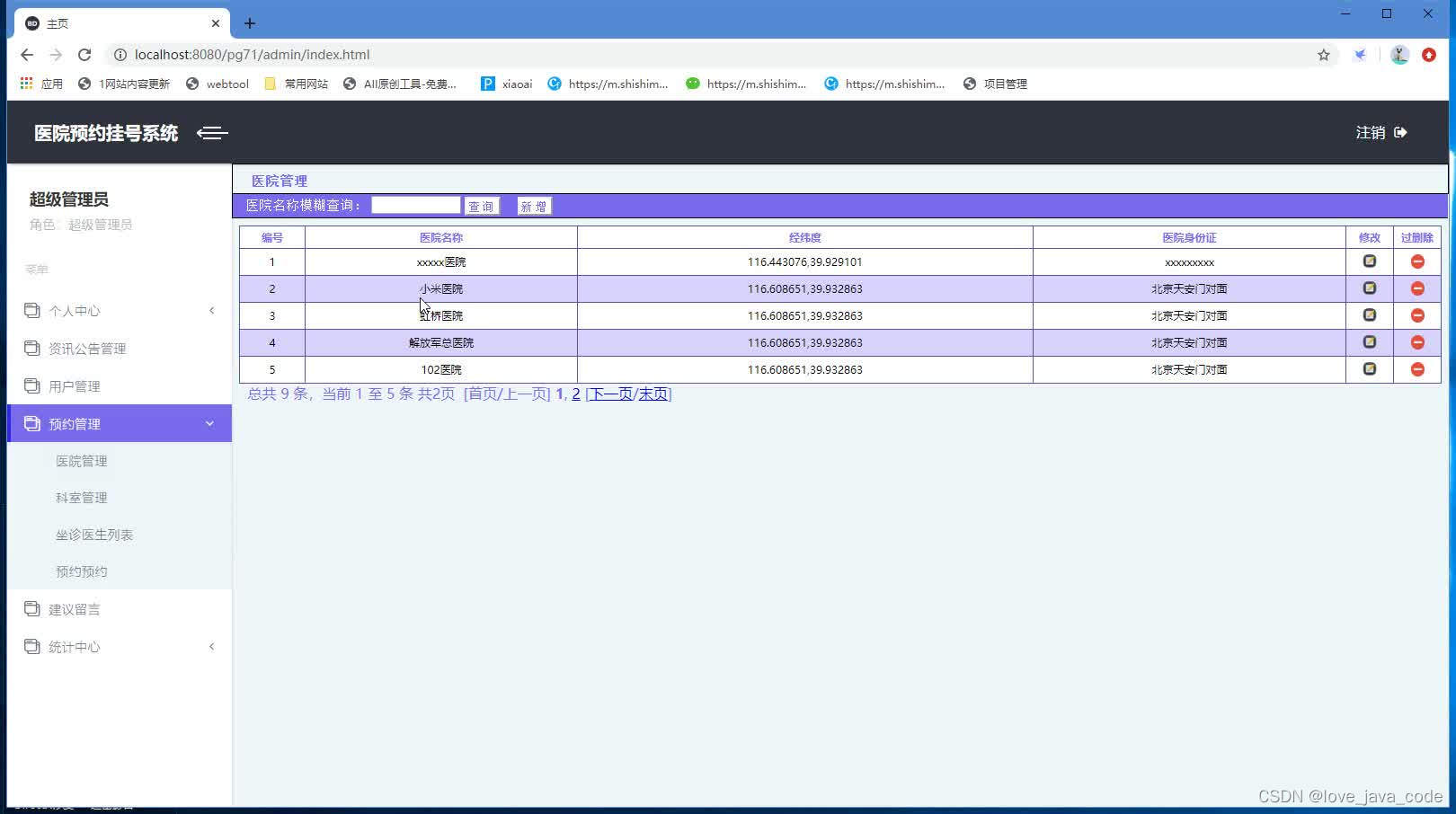
Task: Delete the xxxxx医院 row
Action: tap(1417, 261)
